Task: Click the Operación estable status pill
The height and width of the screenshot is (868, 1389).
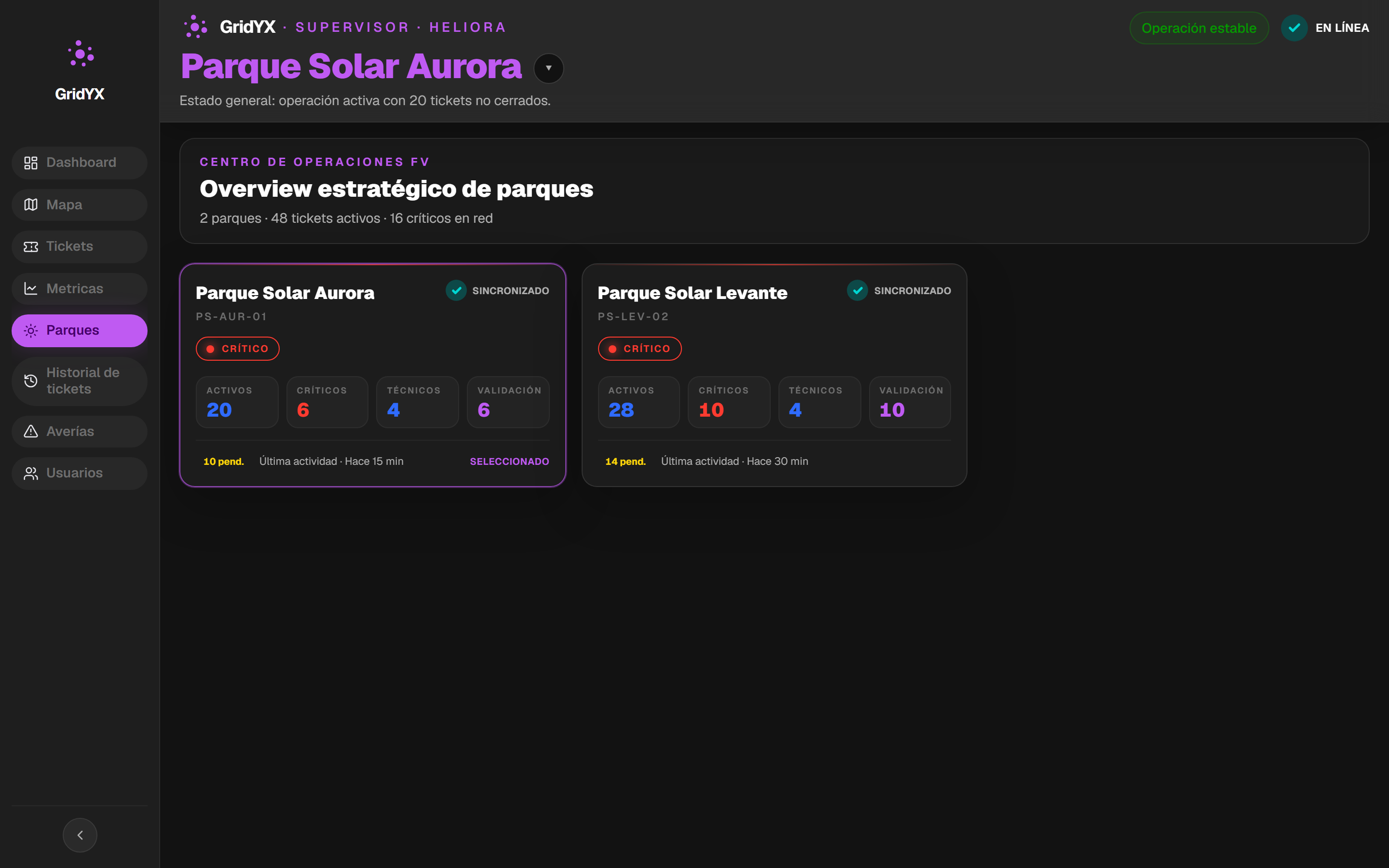Action: (x=1198, y=27)
